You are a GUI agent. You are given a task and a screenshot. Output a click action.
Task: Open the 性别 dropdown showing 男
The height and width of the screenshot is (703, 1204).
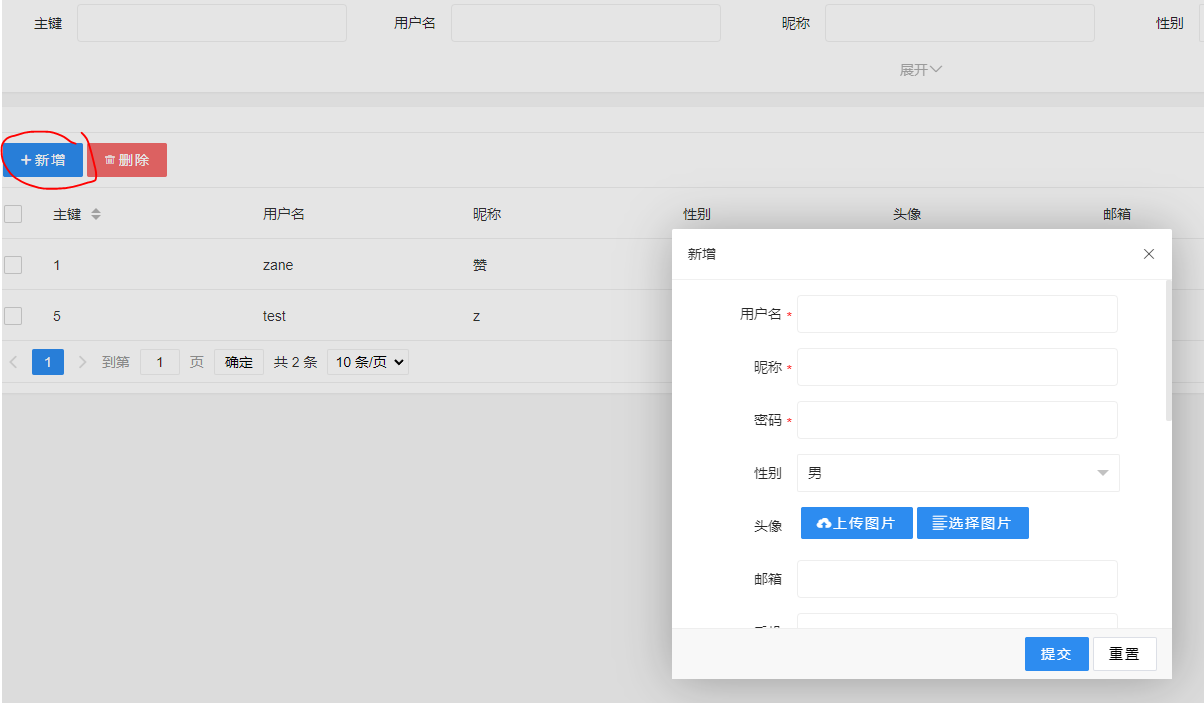click(958, 473)
